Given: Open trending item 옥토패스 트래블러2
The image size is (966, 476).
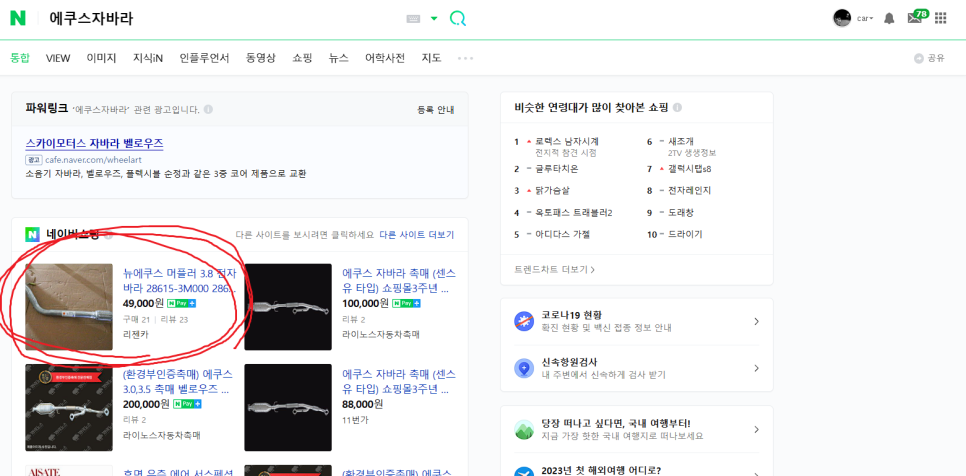Looking at the screenshot, I should 574,212.
